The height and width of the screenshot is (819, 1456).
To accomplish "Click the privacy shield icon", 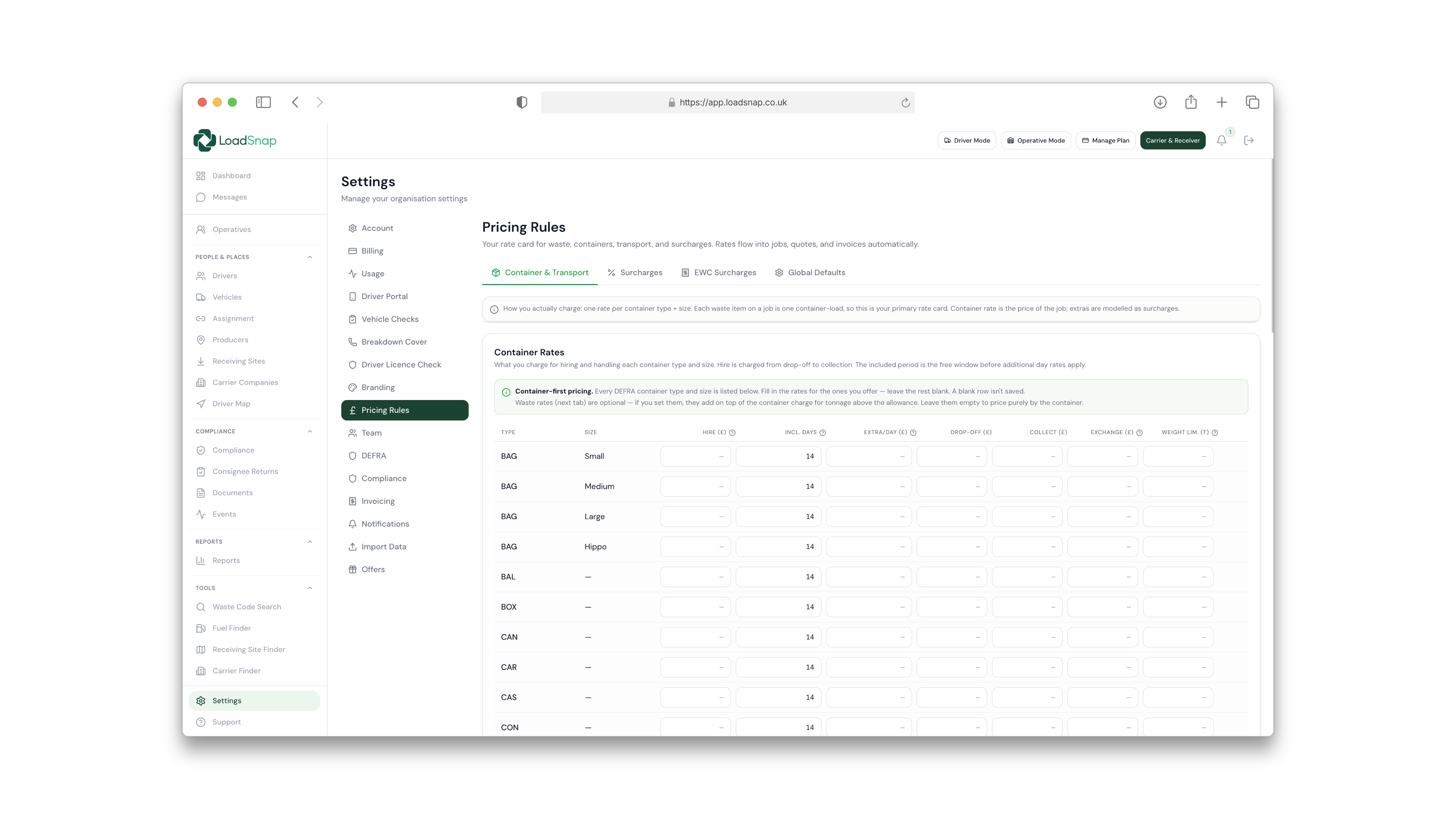I will (x=522, y=102).
